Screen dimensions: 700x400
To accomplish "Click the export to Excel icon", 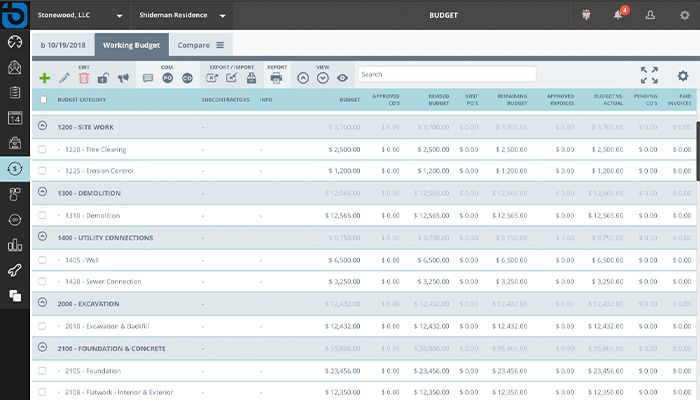I will point(212,78).
